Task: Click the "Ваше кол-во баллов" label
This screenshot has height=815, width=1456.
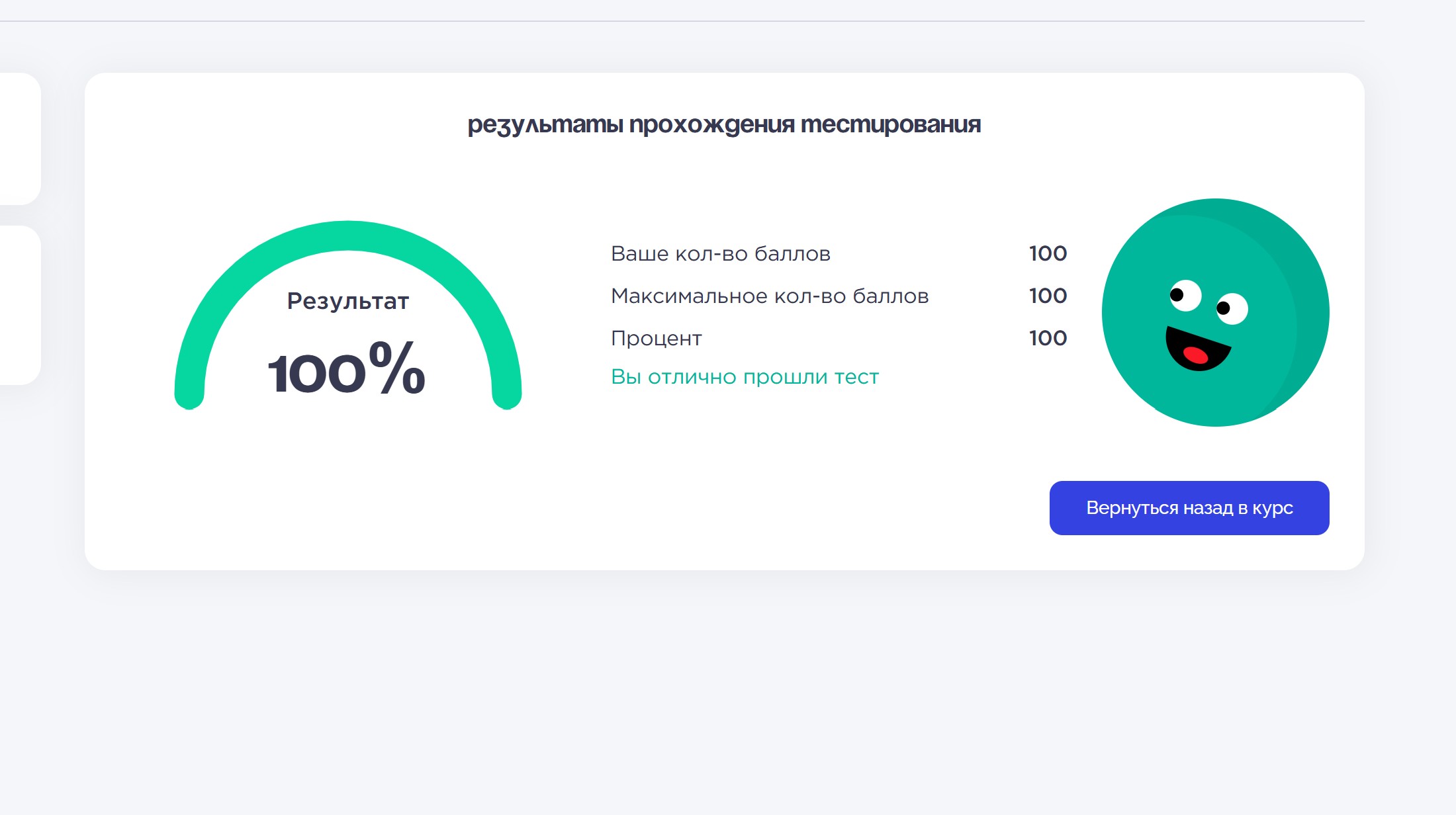Action: pyautogui.click(x=720, y=254)
